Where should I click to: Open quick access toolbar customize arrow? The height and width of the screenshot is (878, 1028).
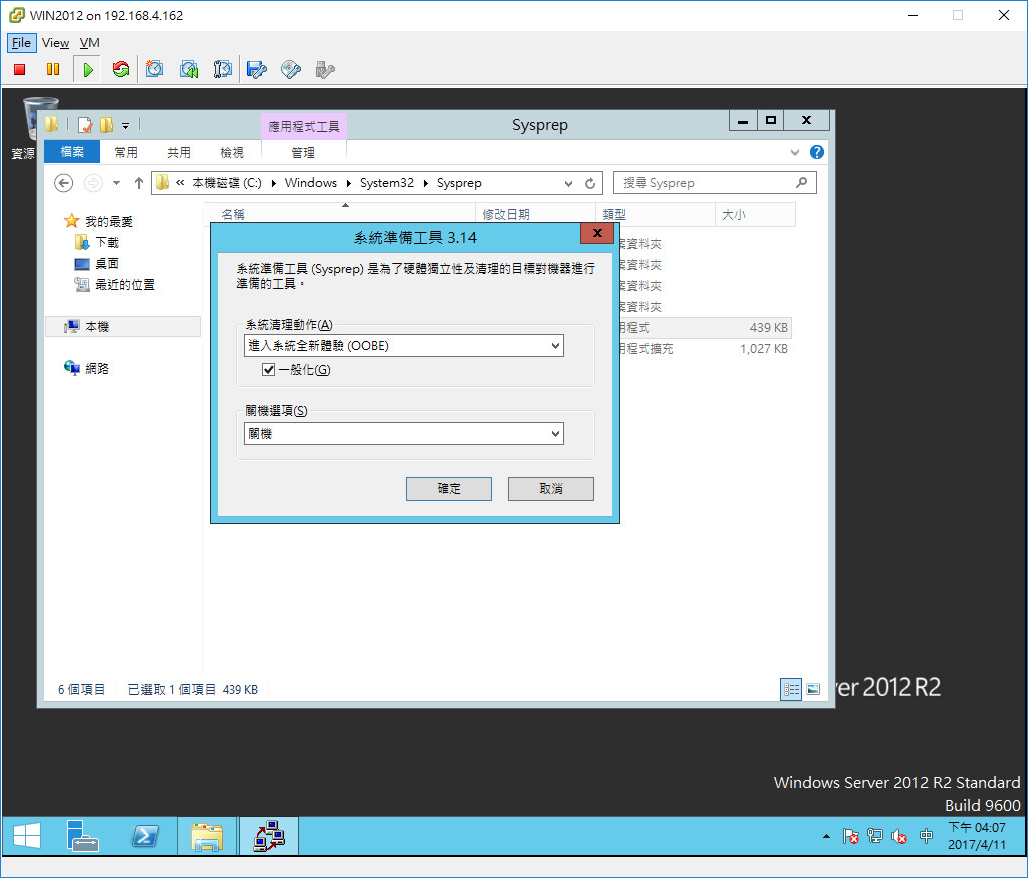125,125
